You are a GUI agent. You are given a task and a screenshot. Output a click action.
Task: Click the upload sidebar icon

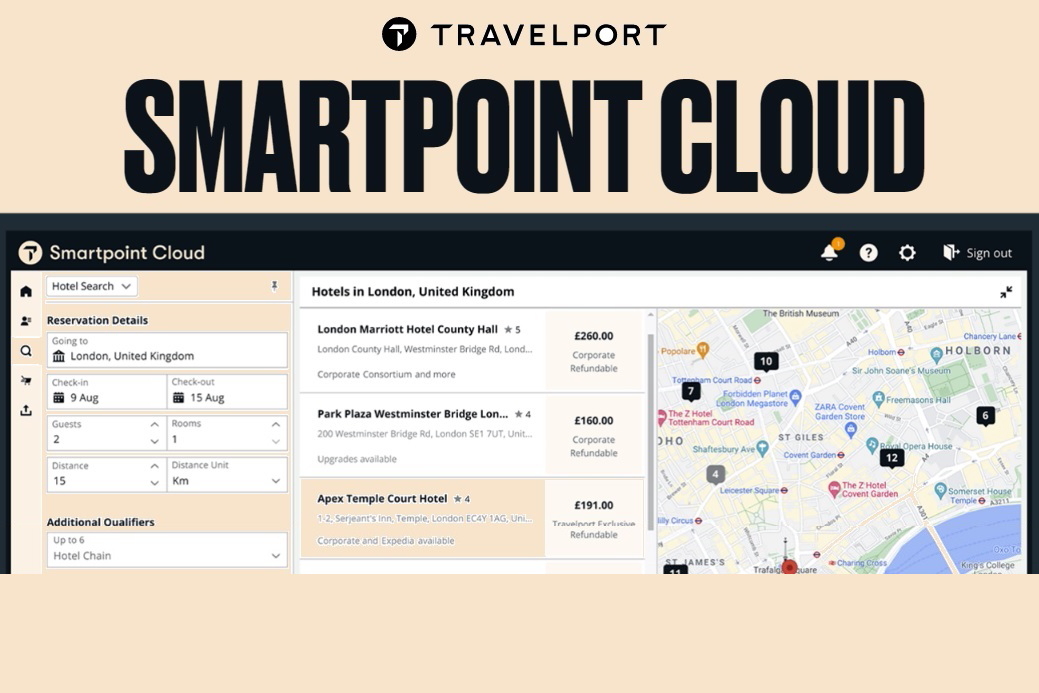26,410
